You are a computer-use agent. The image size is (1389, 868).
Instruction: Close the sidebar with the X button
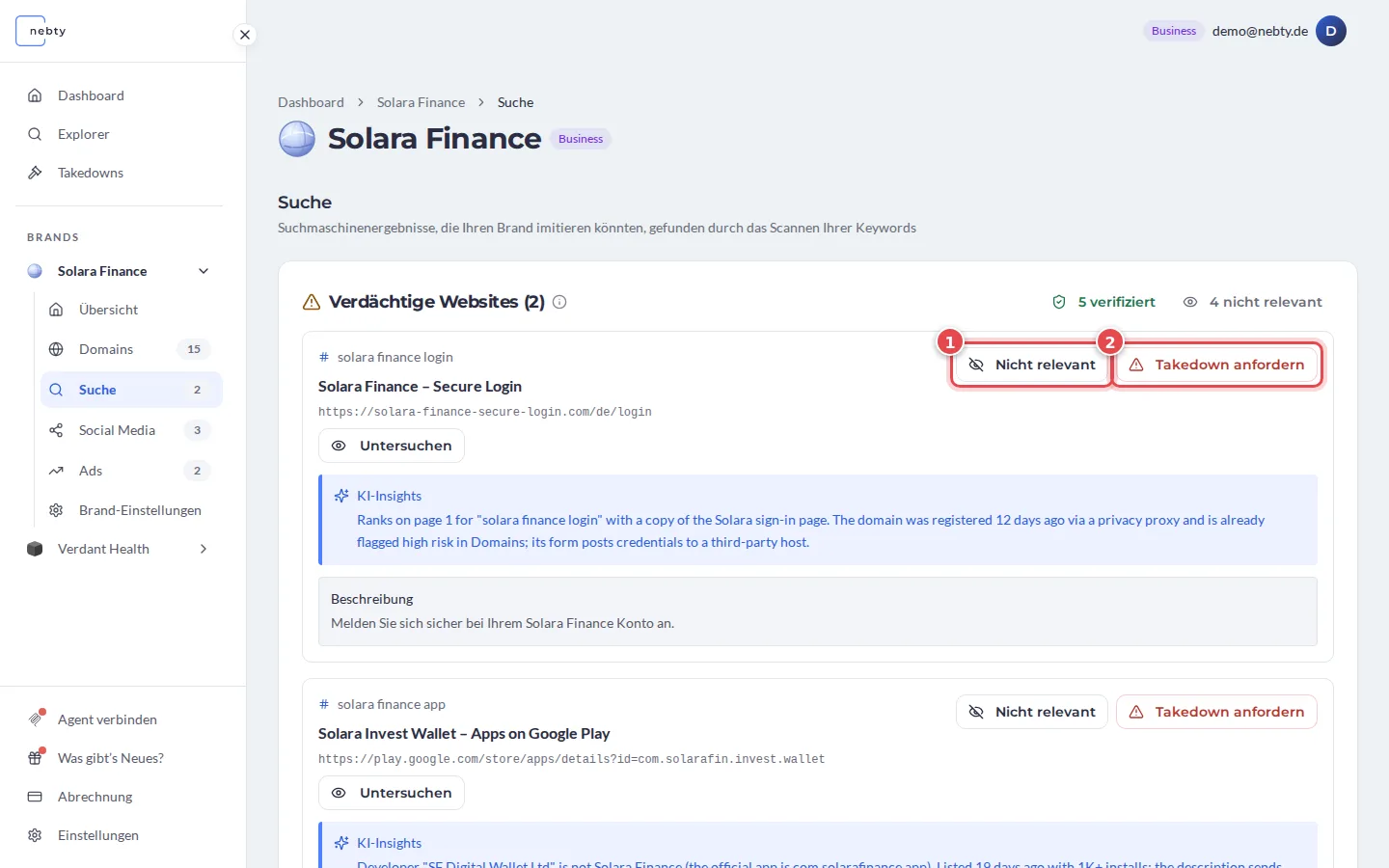tap(245, 35)
